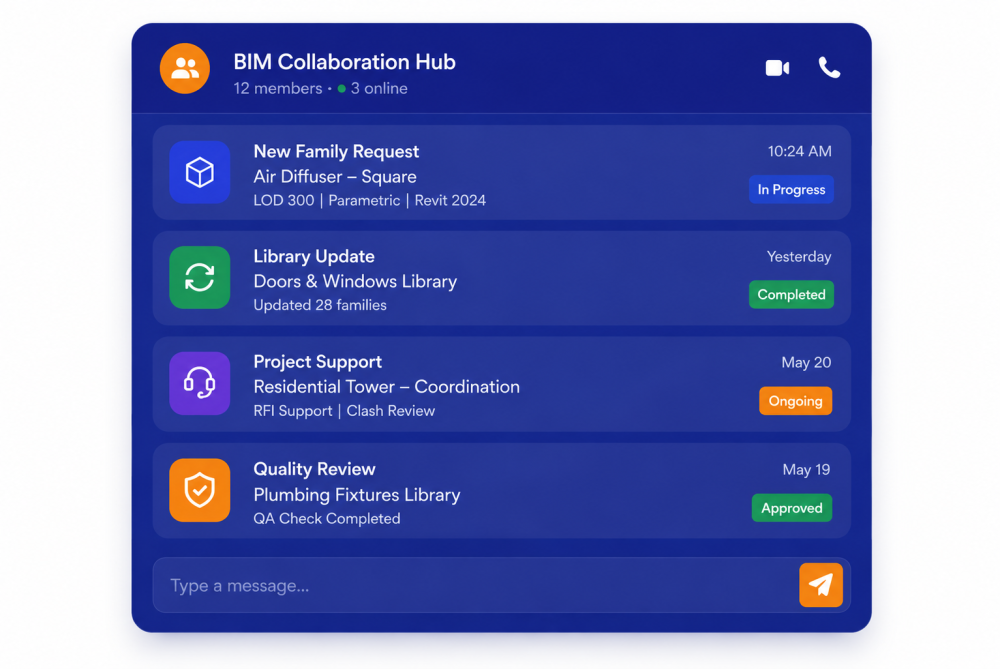Click the headset icon for Project Support

click(200, 383)
